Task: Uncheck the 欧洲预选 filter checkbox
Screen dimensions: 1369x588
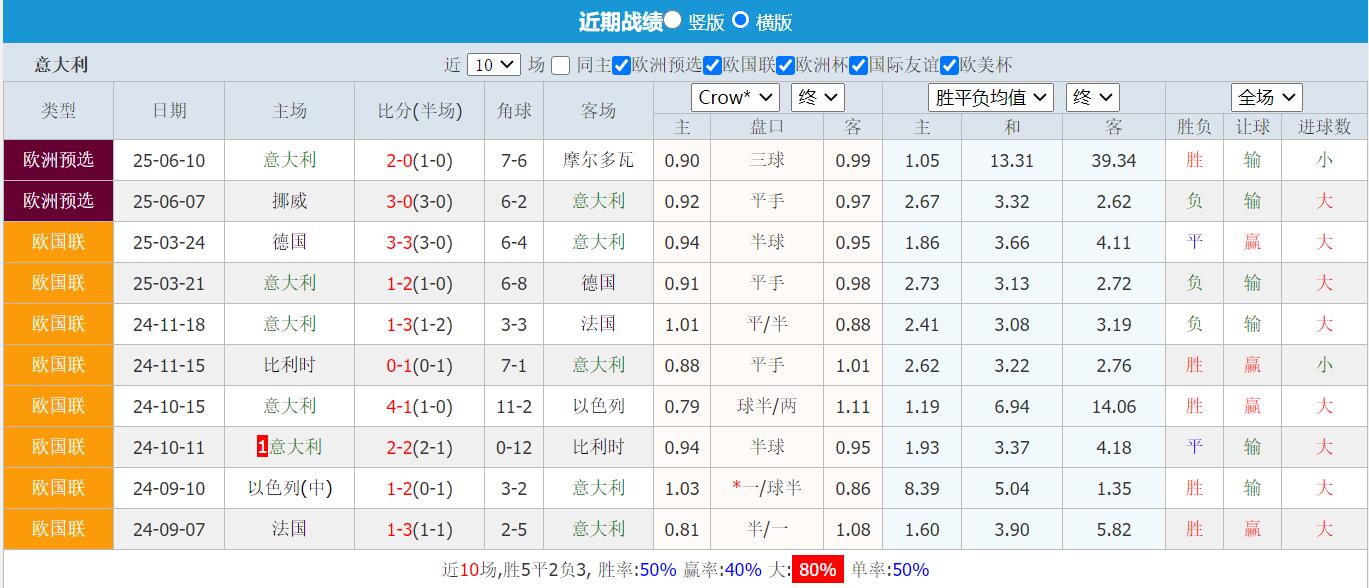Action: [x=621, y=64]
